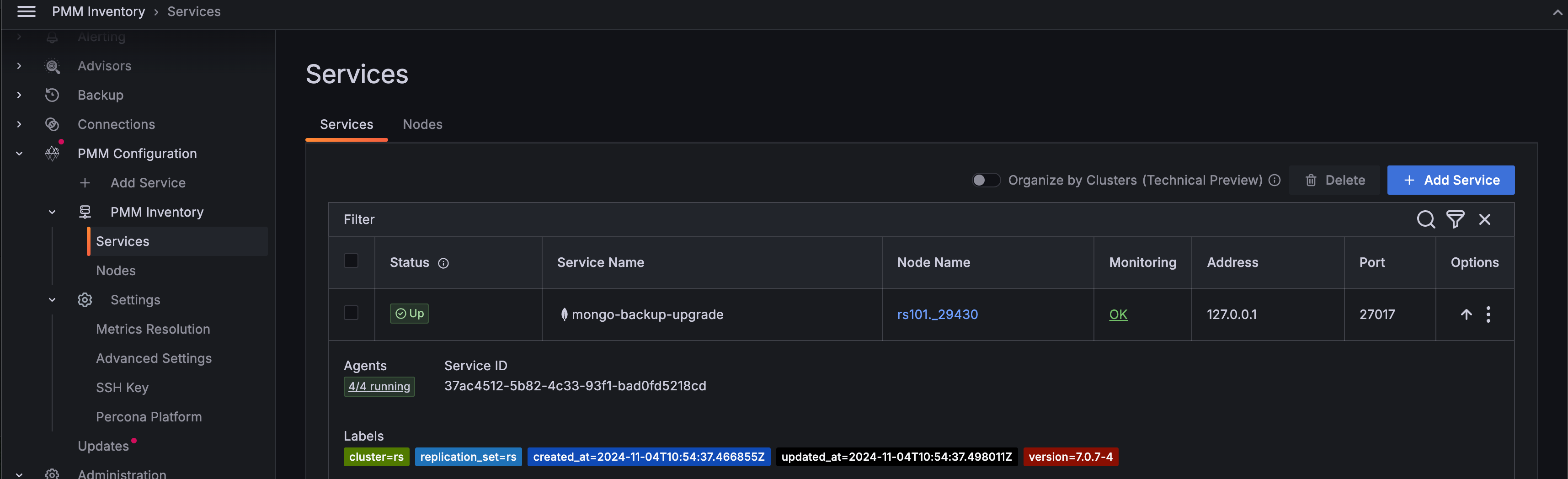The height and width of the screenshot is (479, 1568).
Task: Click the Add Service button
Action: [1451, 180]
